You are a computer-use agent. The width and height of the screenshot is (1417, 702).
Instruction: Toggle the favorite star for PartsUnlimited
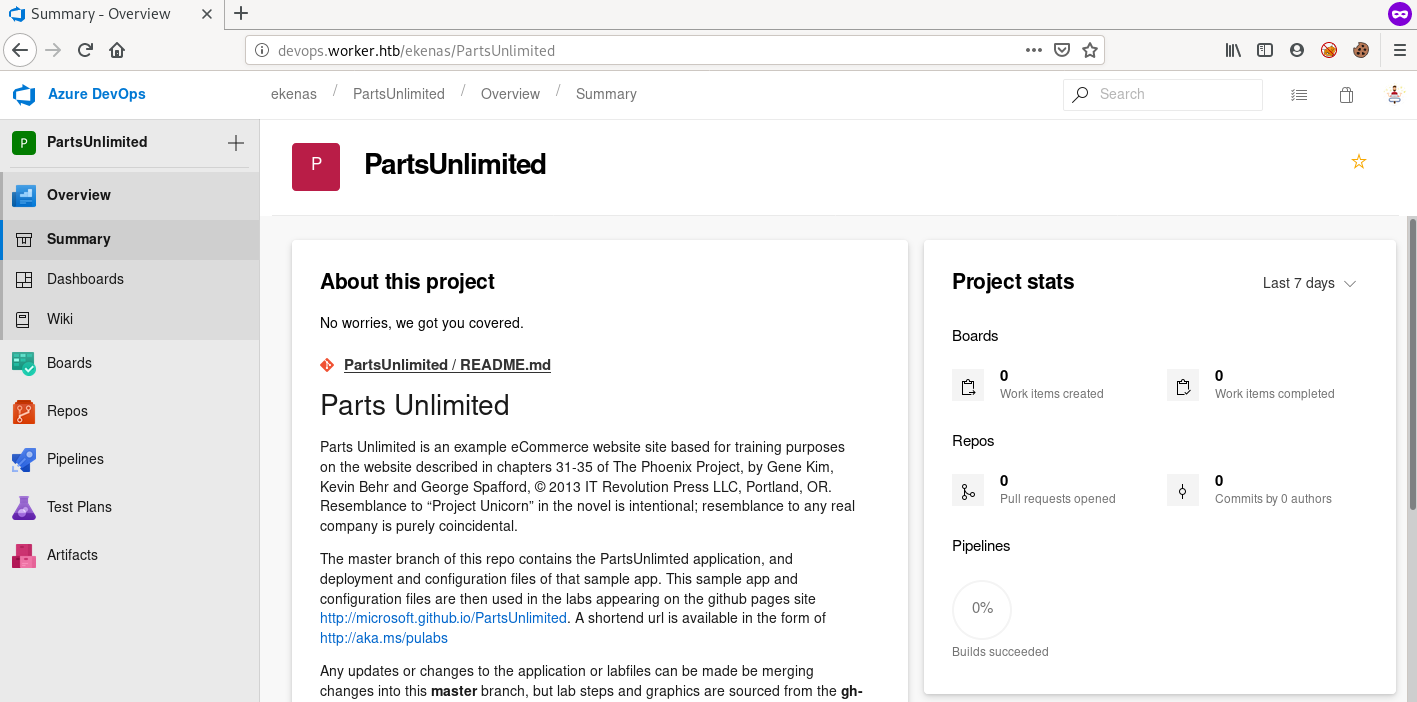tap(1358, 162)
